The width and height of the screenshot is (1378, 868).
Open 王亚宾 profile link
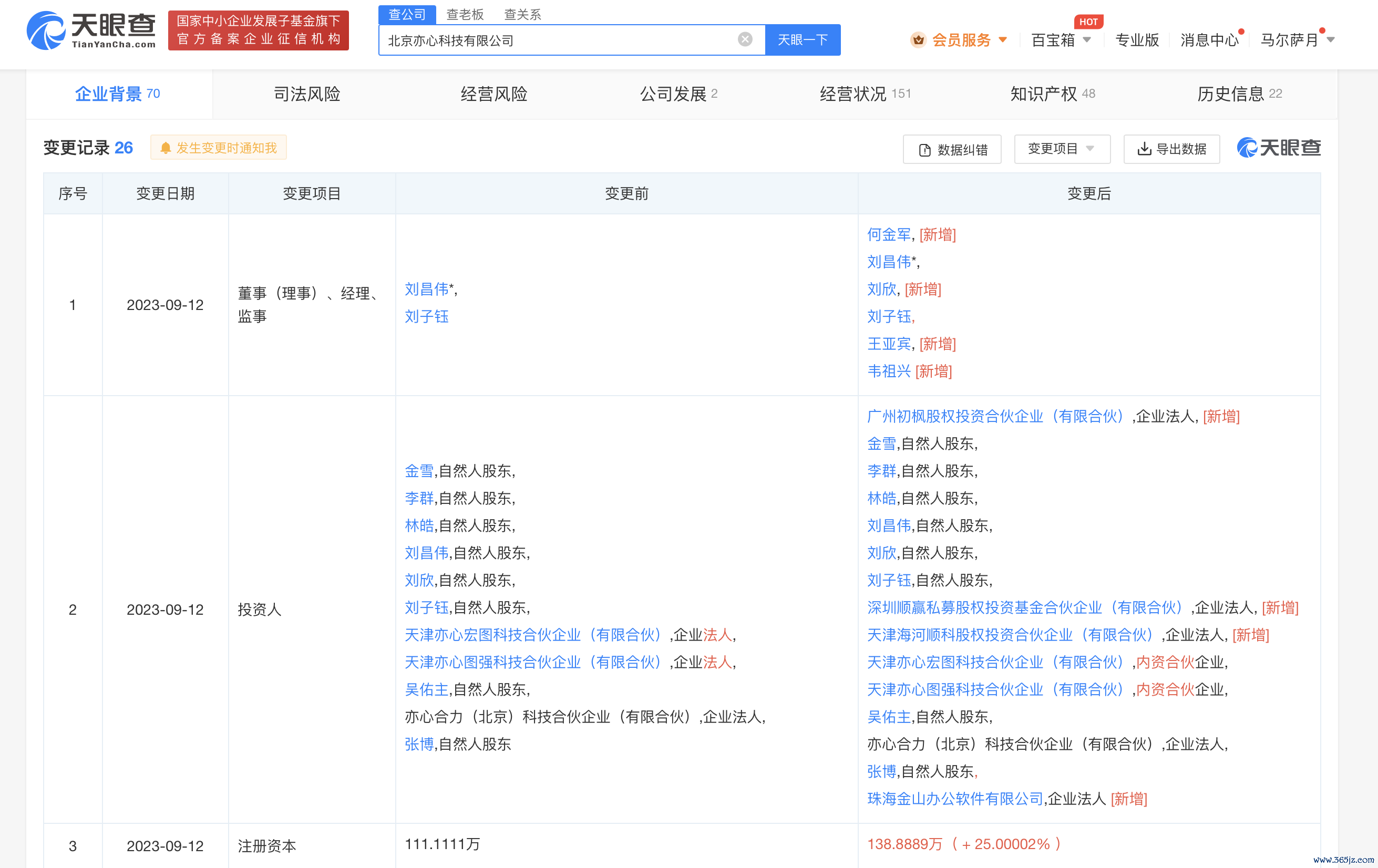pyautogui.click(x=889, y=344)
